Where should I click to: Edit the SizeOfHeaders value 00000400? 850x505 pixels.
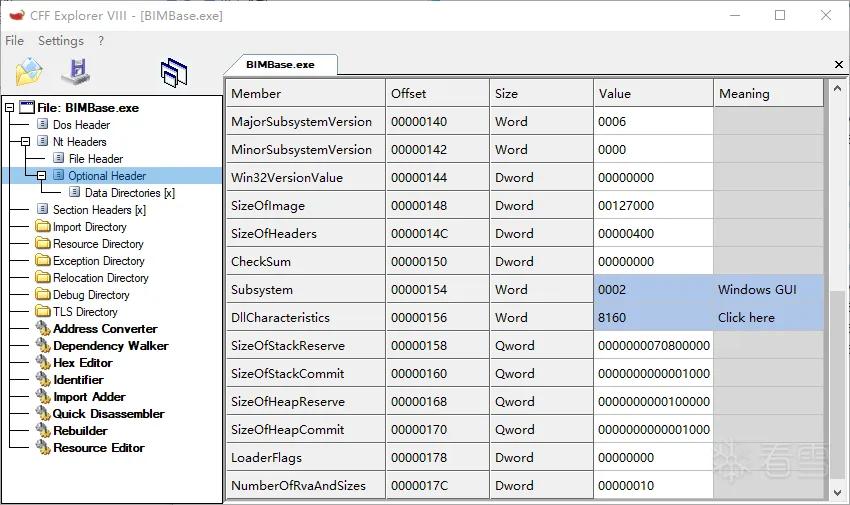[x=653, y=234]
